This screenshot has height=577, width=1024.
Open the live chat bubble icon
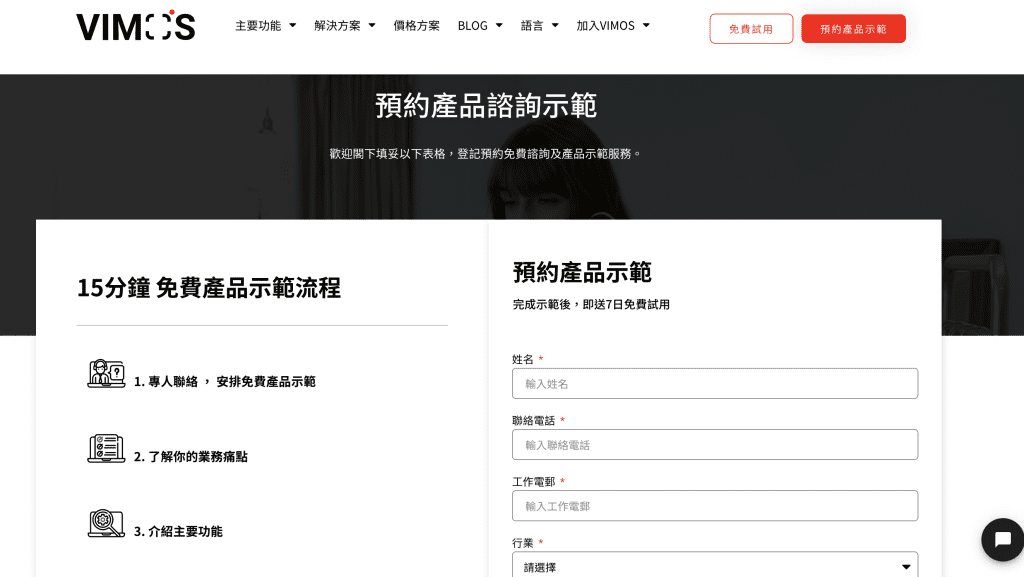click(x=1002, y=539)
